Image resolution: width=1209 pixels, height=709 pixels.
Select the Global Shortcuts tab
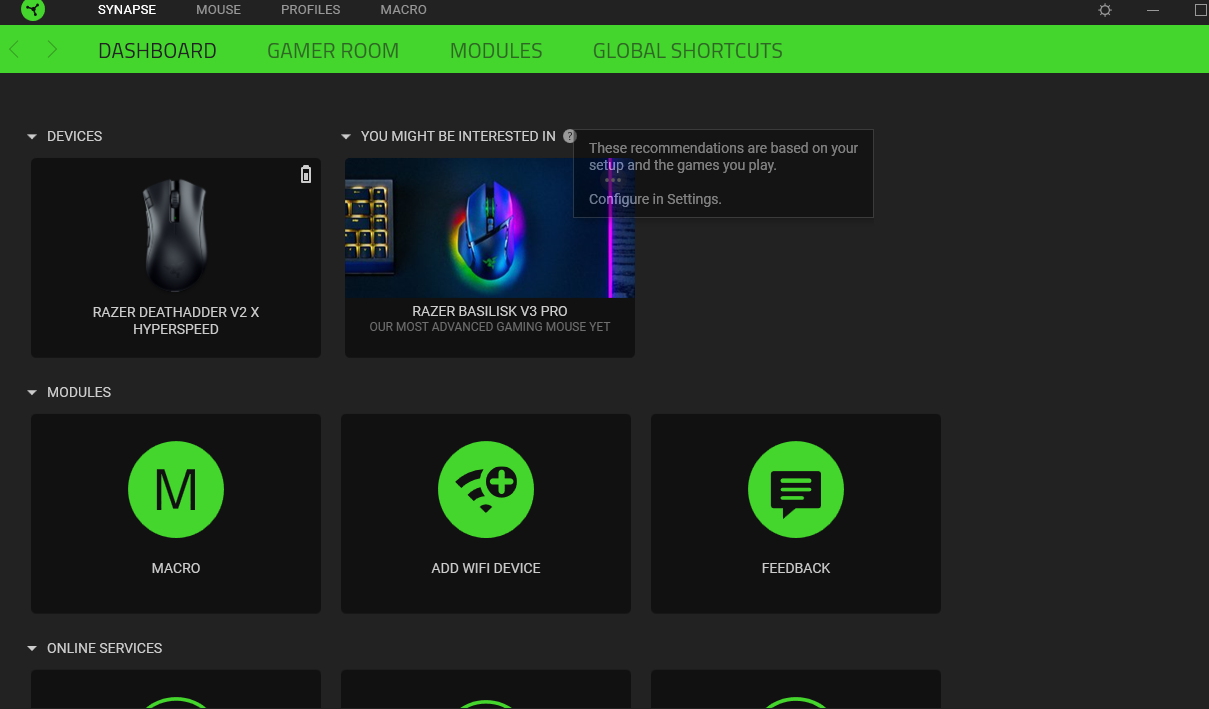688,51
